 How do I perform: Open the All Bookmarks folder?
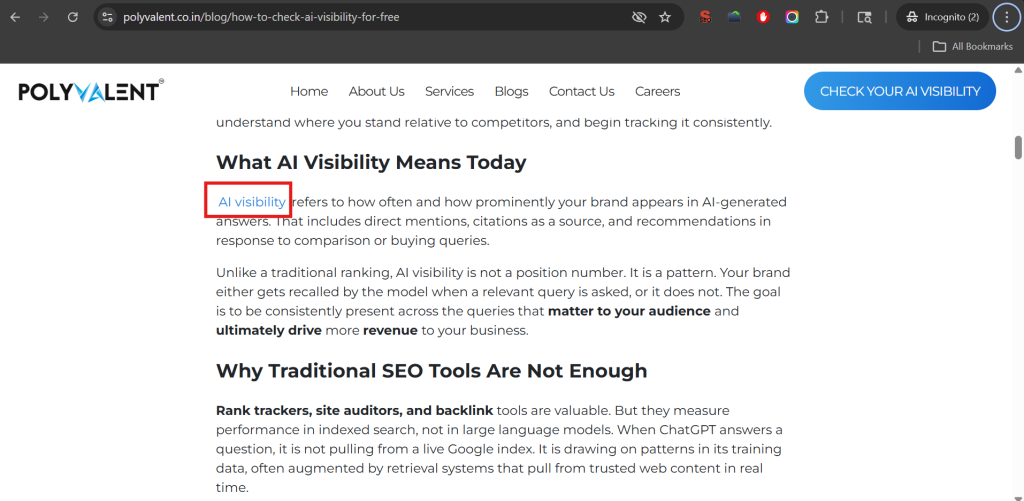point(972,46)
